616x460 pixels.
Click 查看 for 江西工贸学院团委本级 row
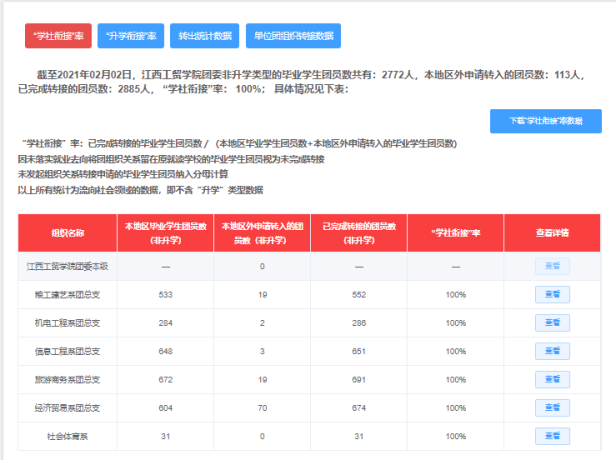coord(551,266)
